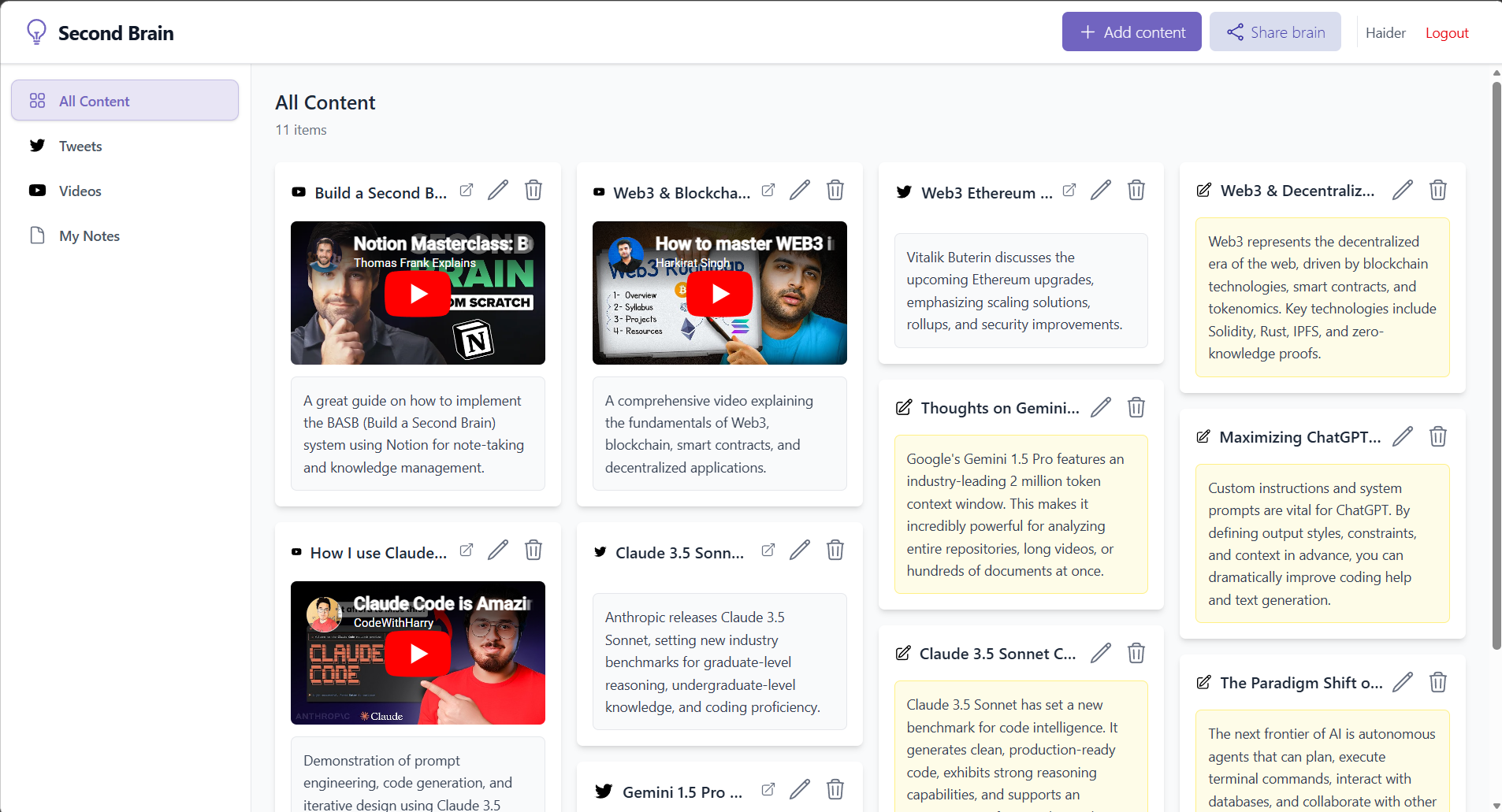Screen dimensions: 1502x812
Task: Click the BASB guide description text
Action: [x=414, y=434]
